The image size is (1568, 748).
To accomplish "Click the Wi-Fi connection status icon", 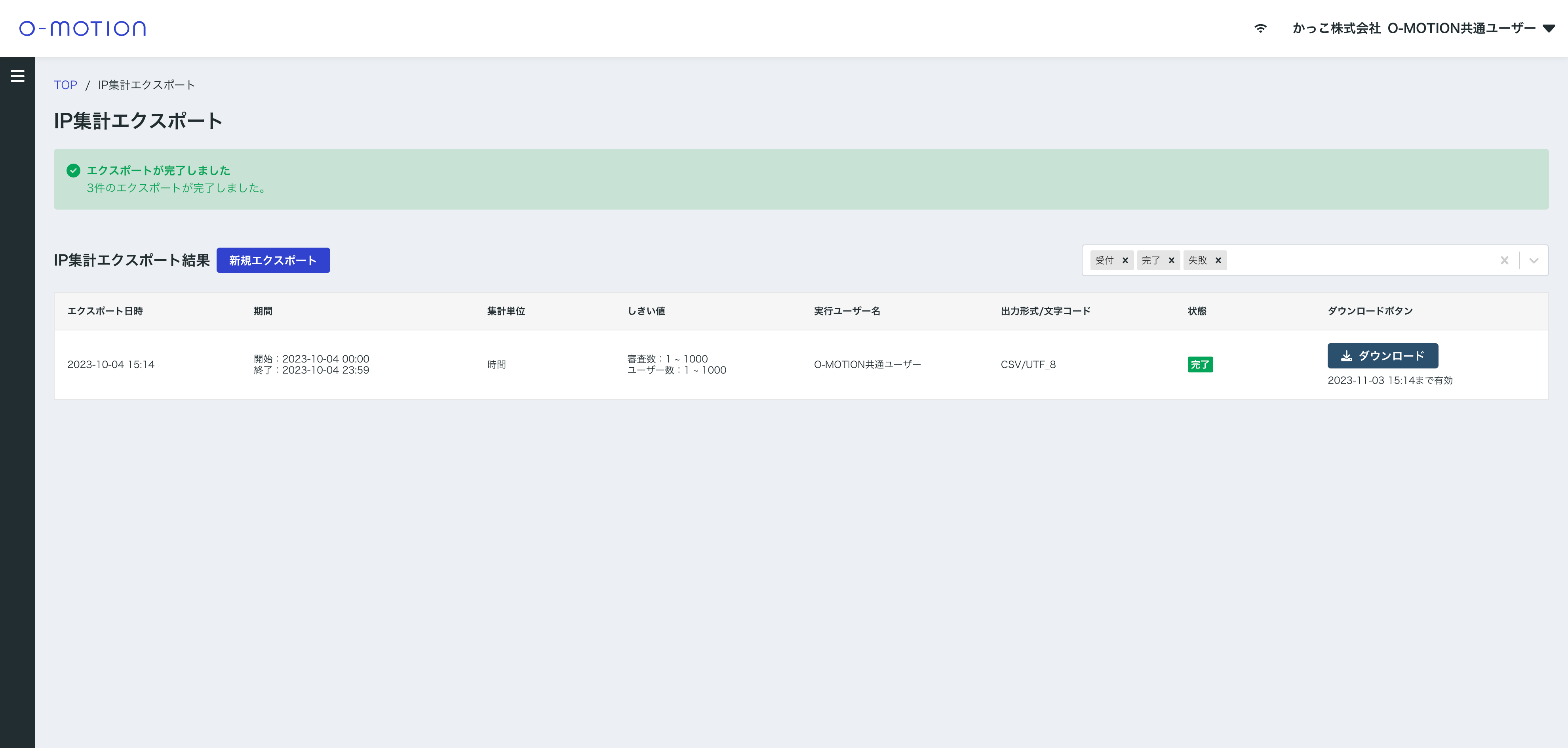I will click(x=1261, y=29).
